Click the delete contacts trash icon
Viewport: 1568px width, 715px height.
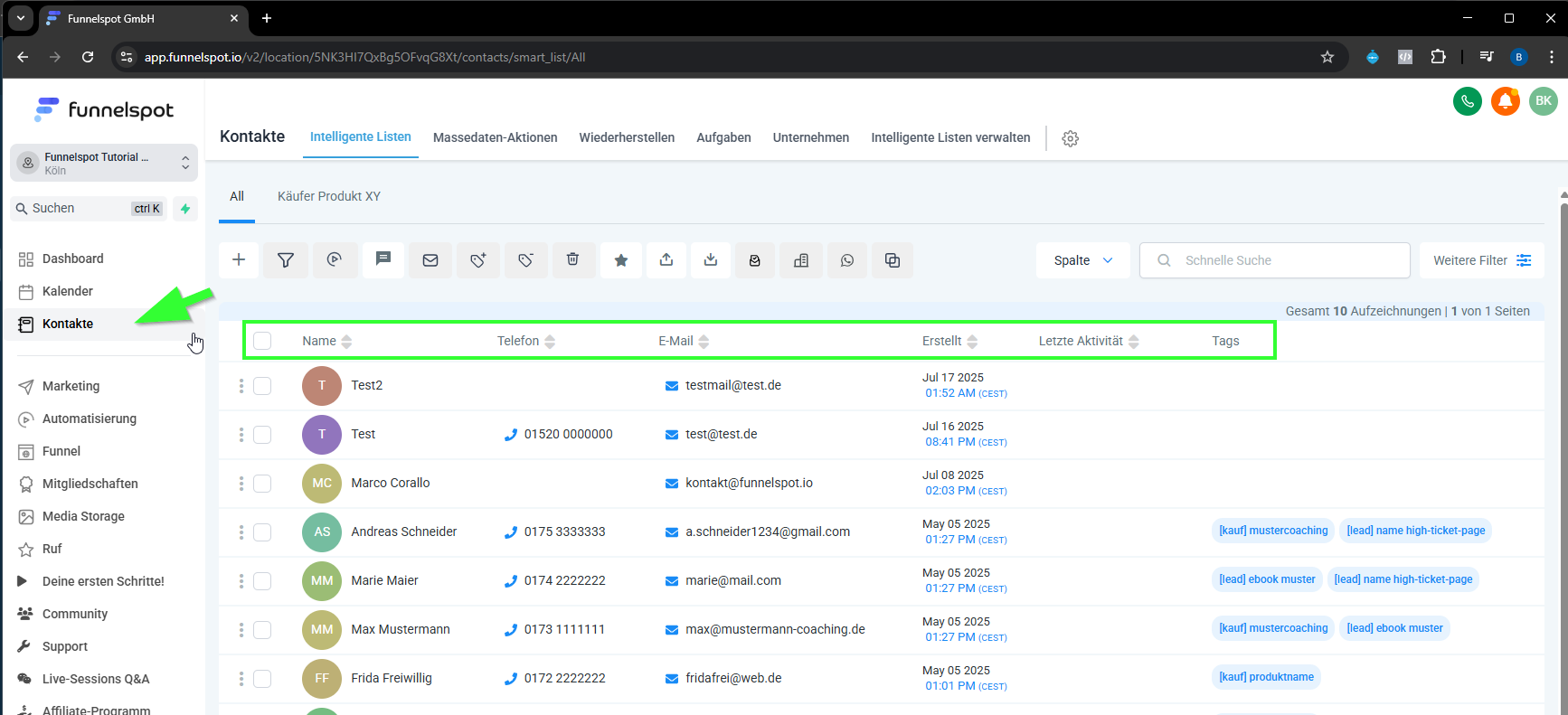pos(572,260)
